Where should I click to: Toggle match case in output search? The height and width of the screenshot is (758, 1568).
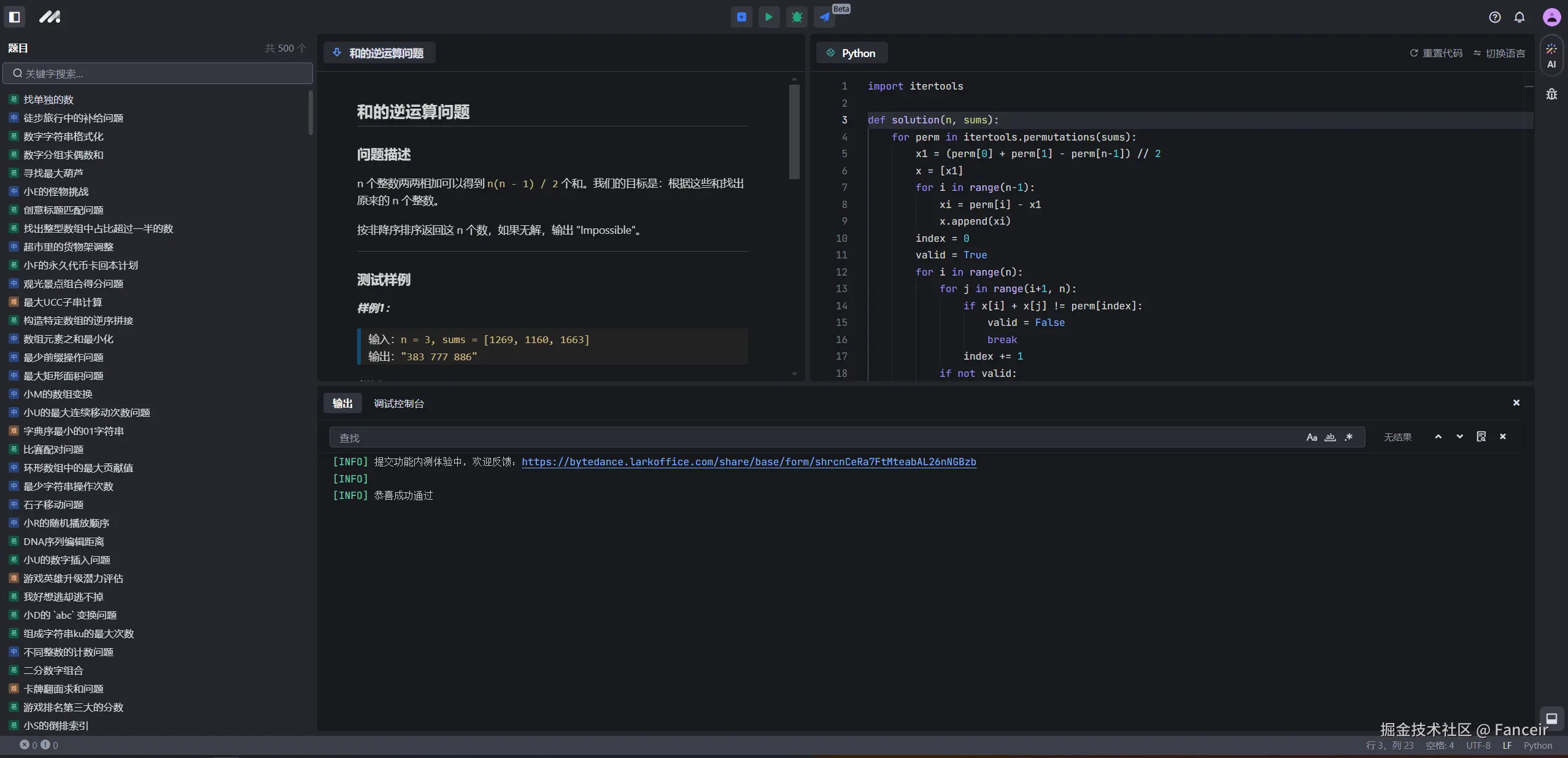point(1311,437)
